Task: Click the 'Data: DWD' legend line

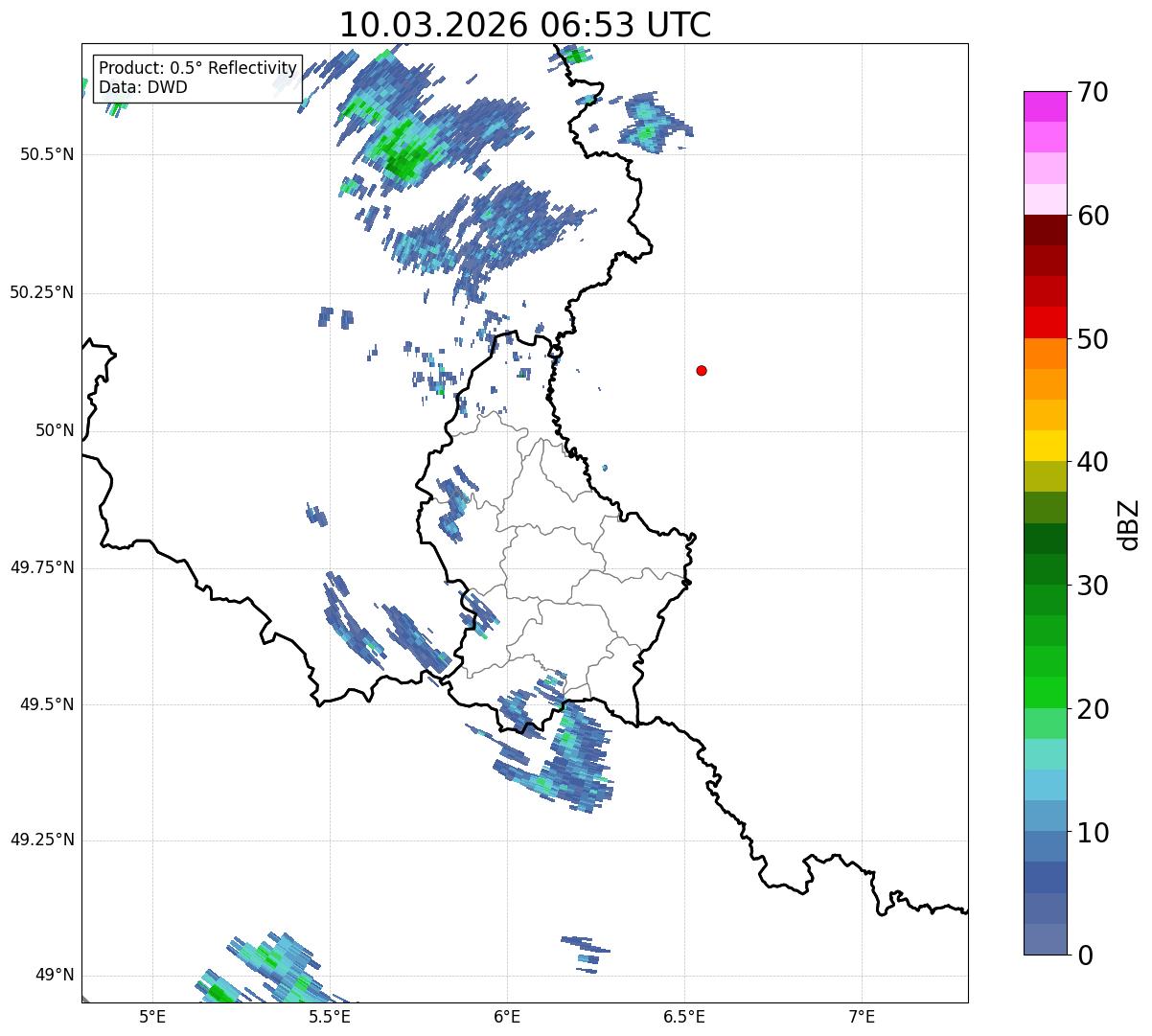Action: point(143,87)
